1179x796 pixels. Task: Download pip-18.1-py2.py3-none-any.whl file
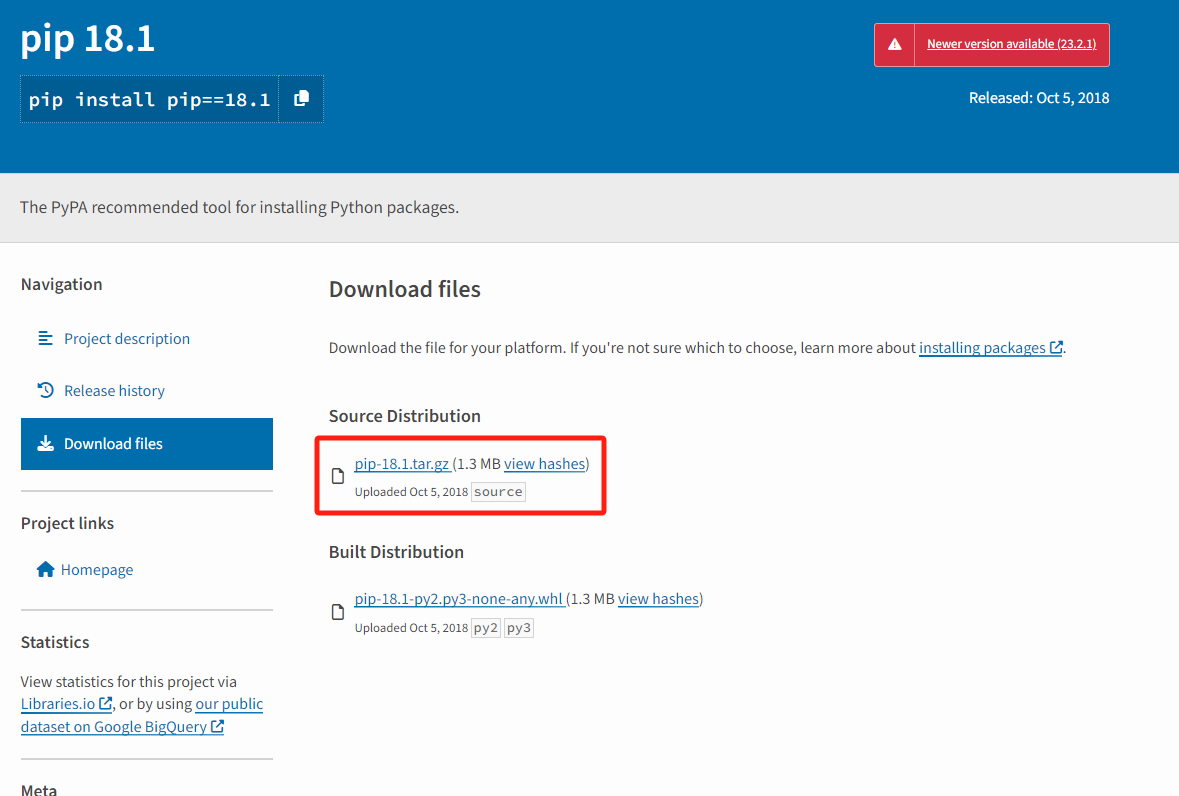(459, 599)
